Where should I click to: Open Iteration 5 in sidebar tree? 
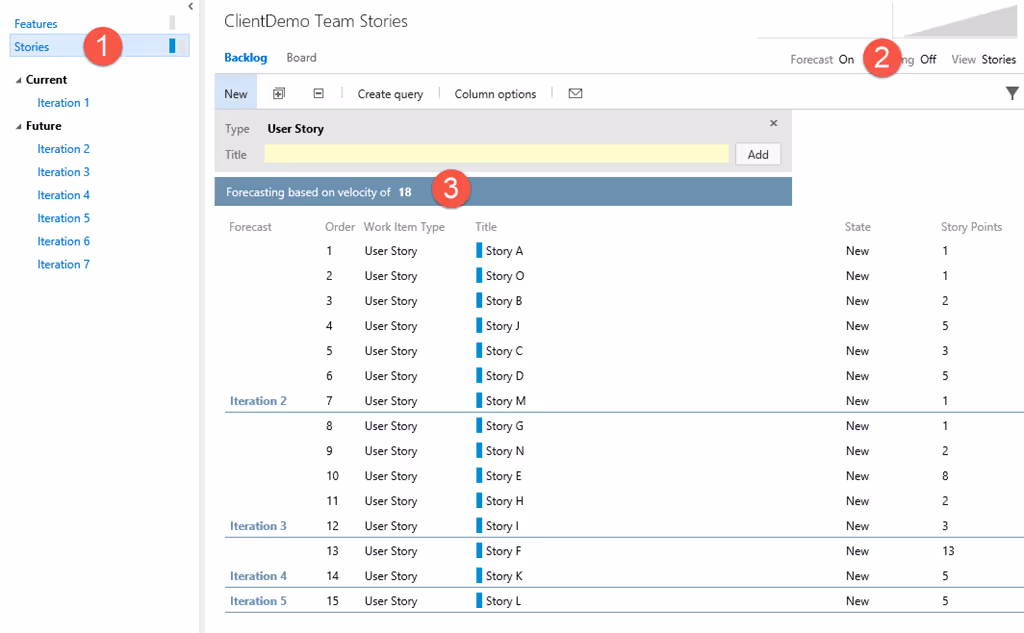(63, 218)
